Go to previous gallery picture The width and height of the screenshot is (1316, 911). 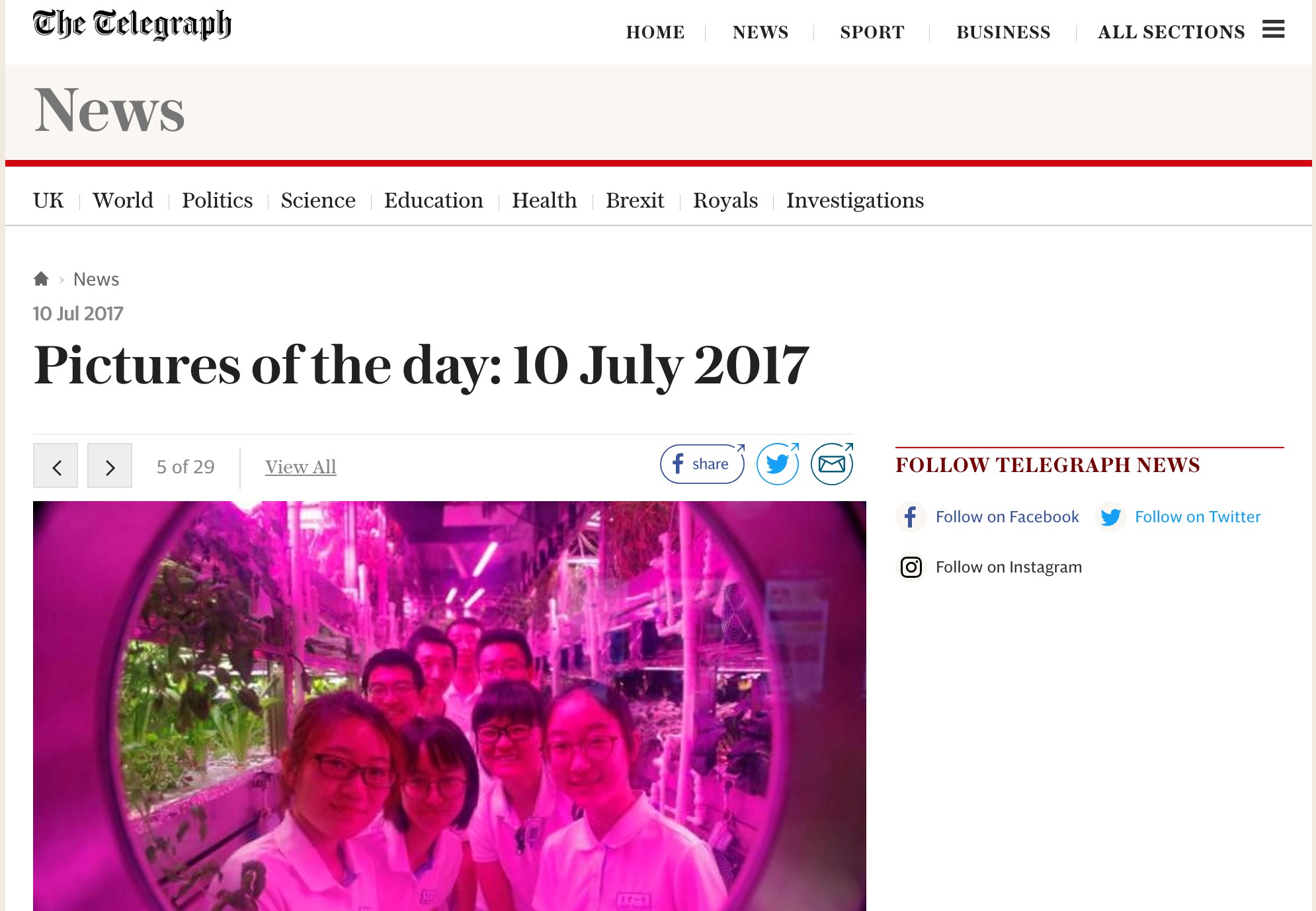pyautogui.click(x=56, y=465)
